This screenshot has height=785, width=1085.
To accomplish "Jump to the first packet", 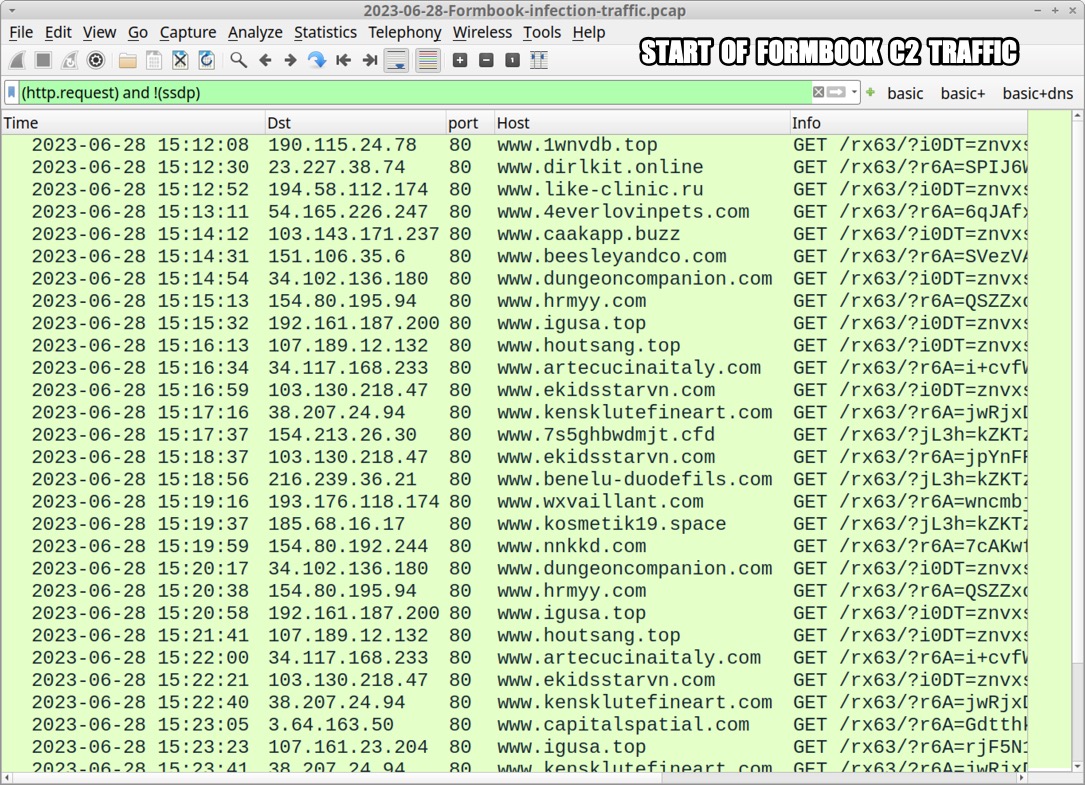I will (343, 60).
